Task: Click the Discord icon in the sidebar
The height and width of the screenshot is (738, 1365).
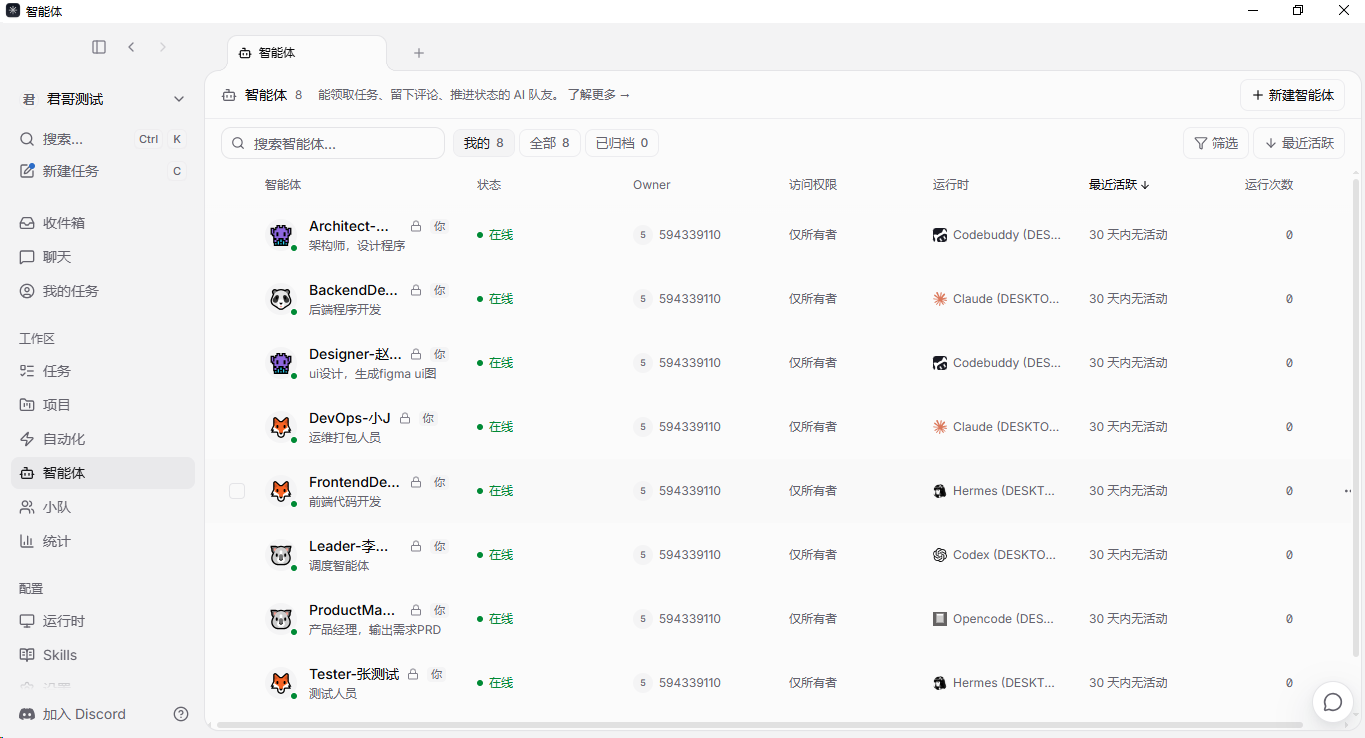Action: 28,714
